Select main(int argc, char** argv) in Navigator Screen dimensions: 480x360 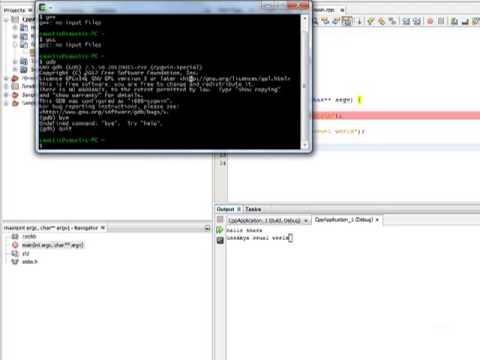(x=53, y=245)
